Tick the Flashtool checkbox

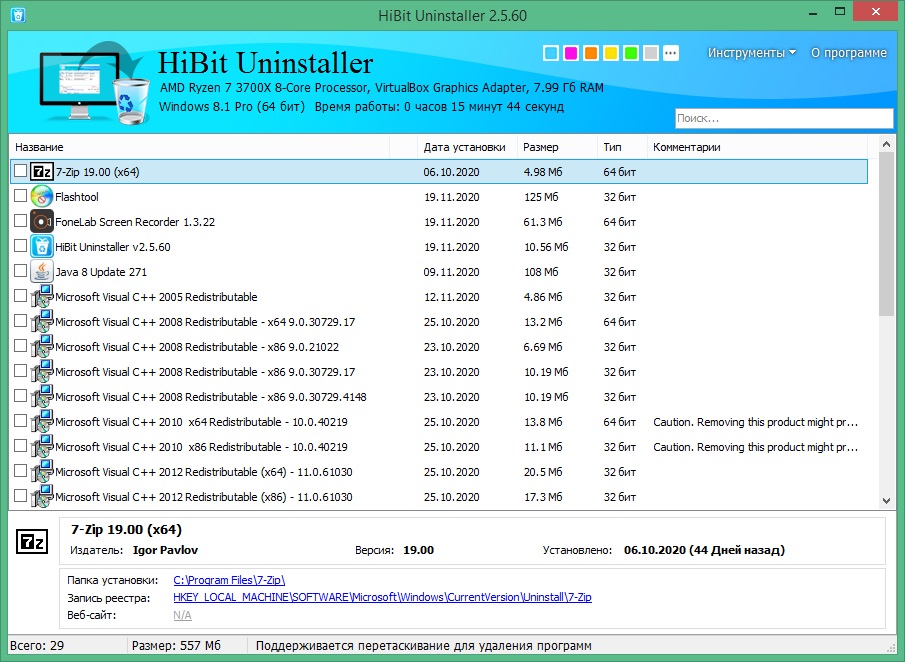point(18,196)
